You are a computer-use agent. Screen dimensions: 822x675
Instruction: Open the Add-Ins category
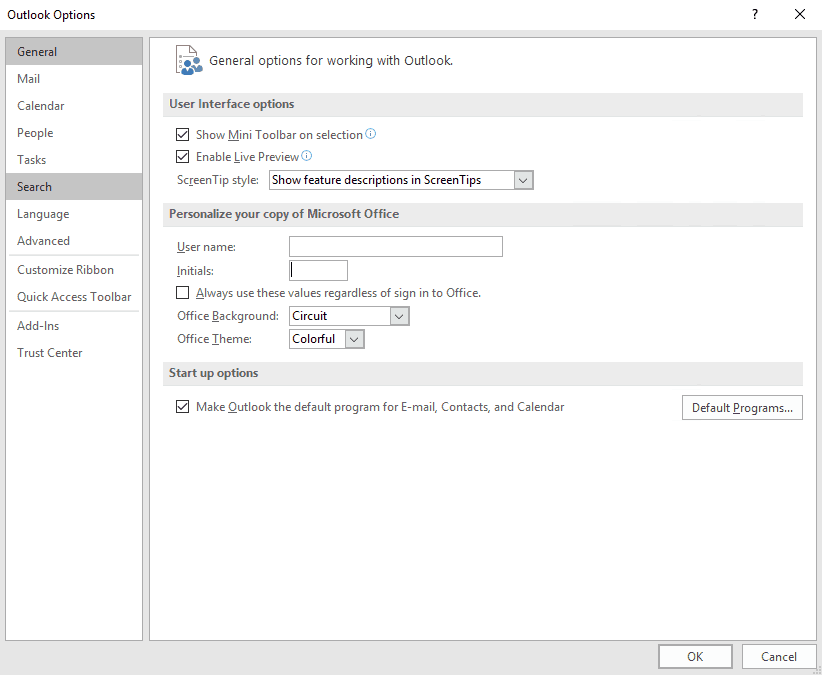point(74,326)
